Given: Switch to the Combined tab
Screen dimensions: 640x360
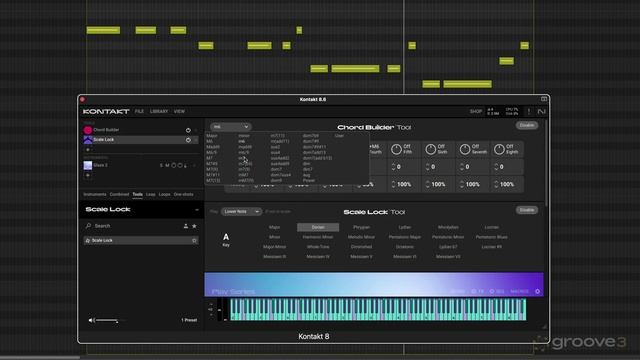Looking at the screenshot, I should [x=119, y=195].
